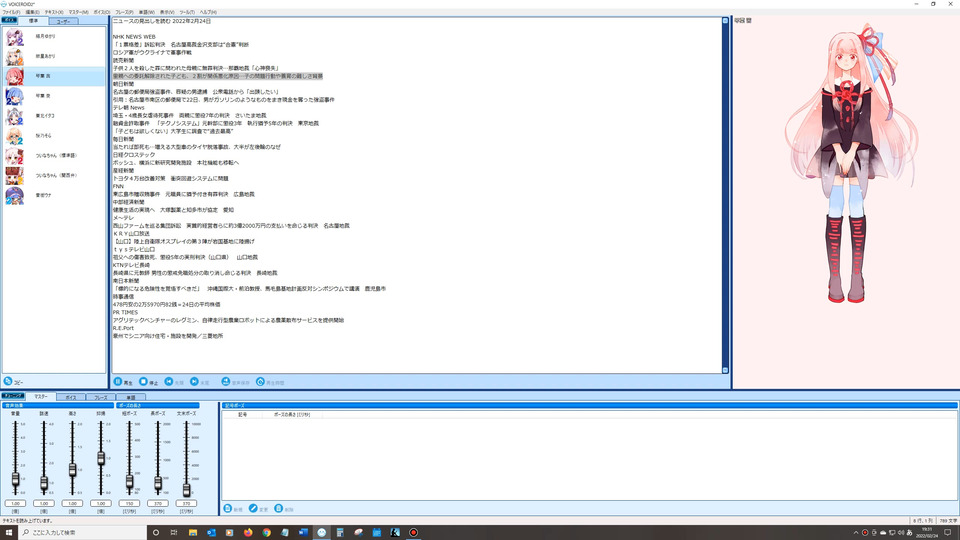Jump to beginning with 先頭 button
Image resolution: width=960 pixels, height=540 pixels.
click(x=174, y=382)
